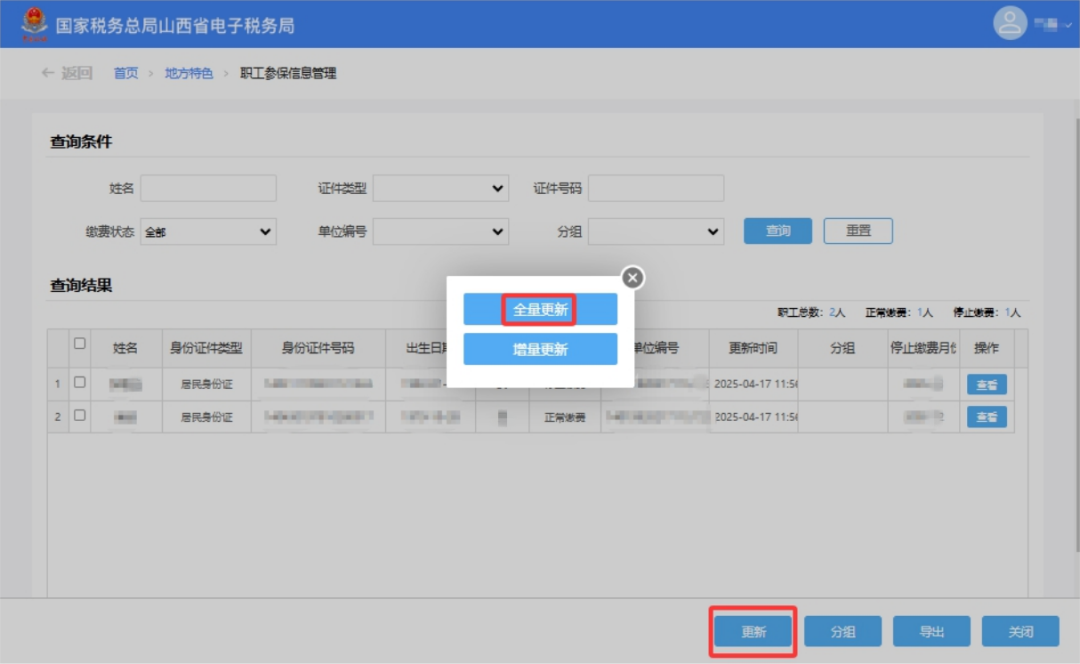Click 查看 button in row 2
This screenshot has height=664, width=1080.
coord(986,417)
